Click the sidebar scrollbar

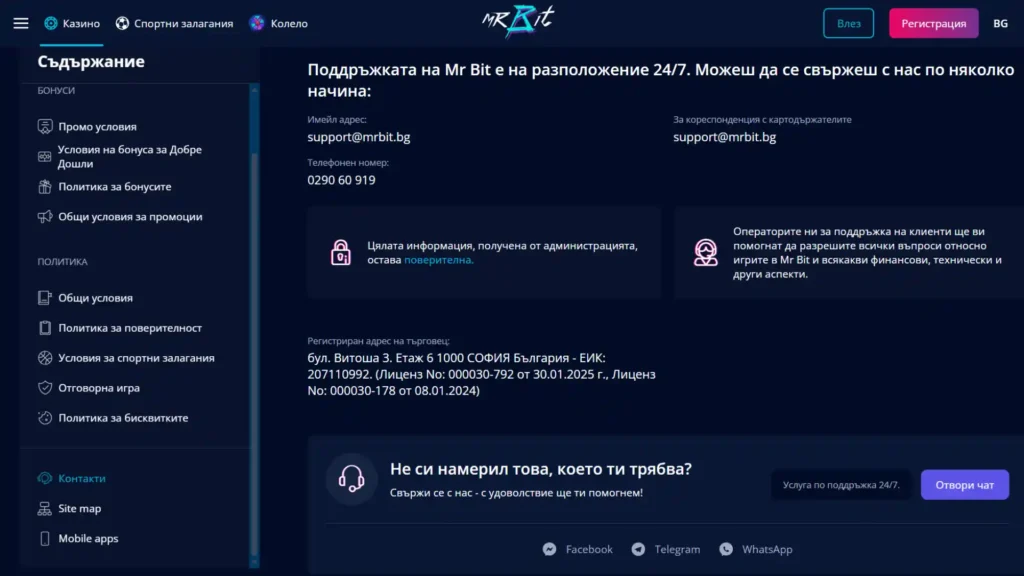pyautogui.click(x=255, y=327)
